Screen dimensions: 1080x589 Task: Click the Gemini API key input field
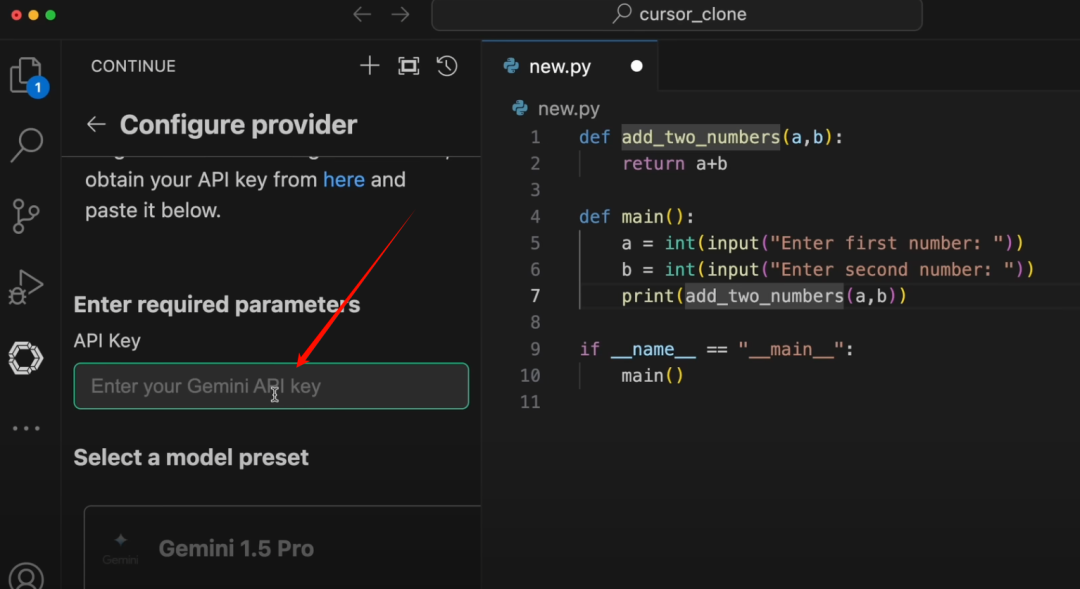(271, 386)
